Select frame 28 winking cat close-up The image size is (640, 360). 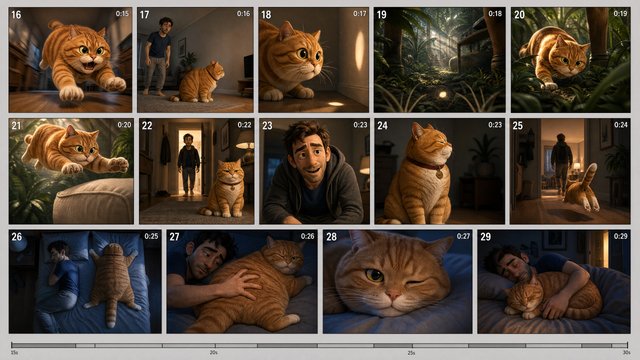(398, 282)
